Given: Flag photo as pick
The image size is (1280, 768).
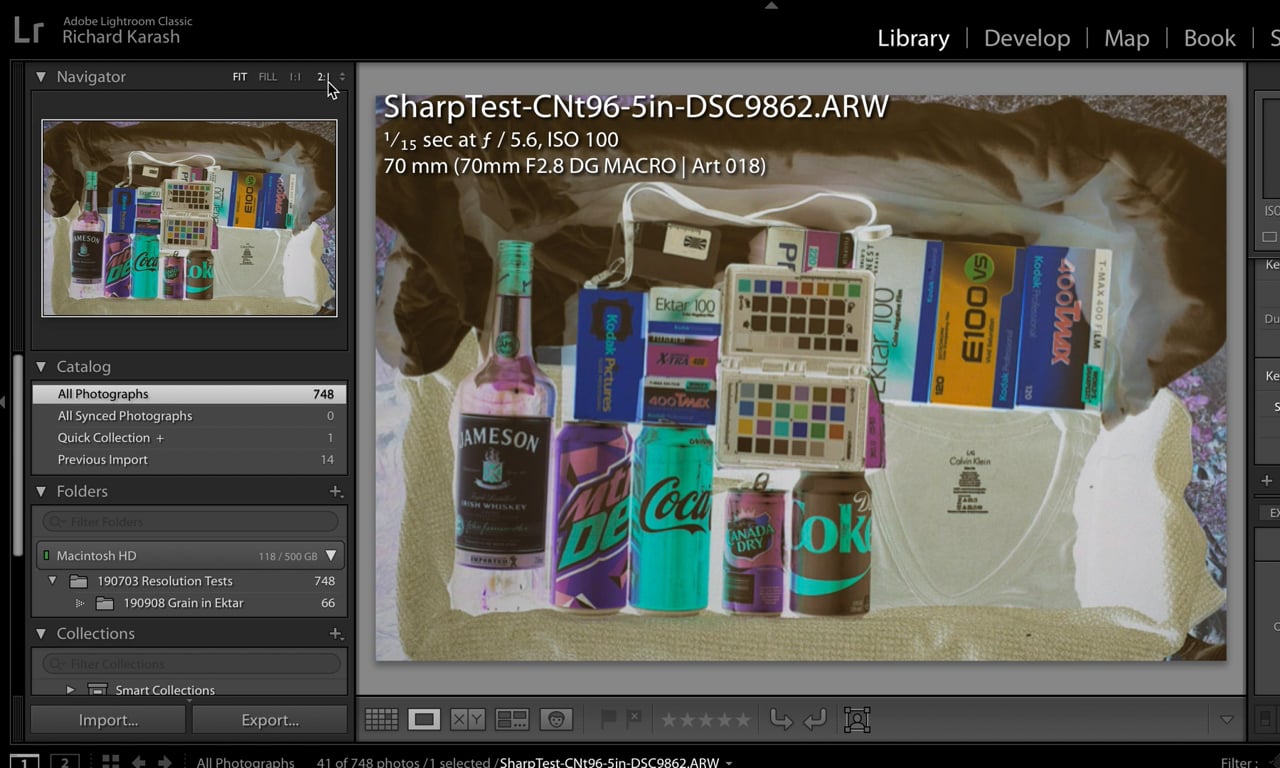Looking at the screenshot, I should (608, 719).
